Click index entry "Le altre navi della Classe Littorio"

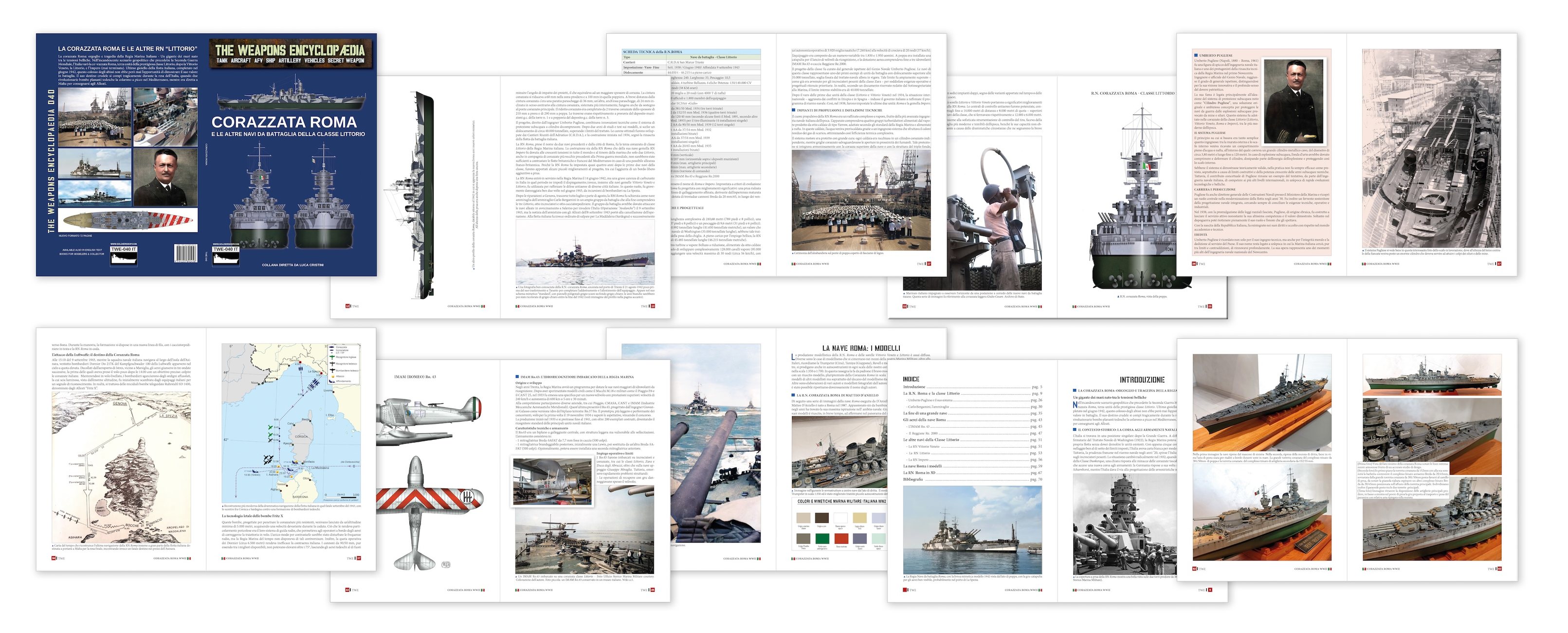[x=932, y=439]
